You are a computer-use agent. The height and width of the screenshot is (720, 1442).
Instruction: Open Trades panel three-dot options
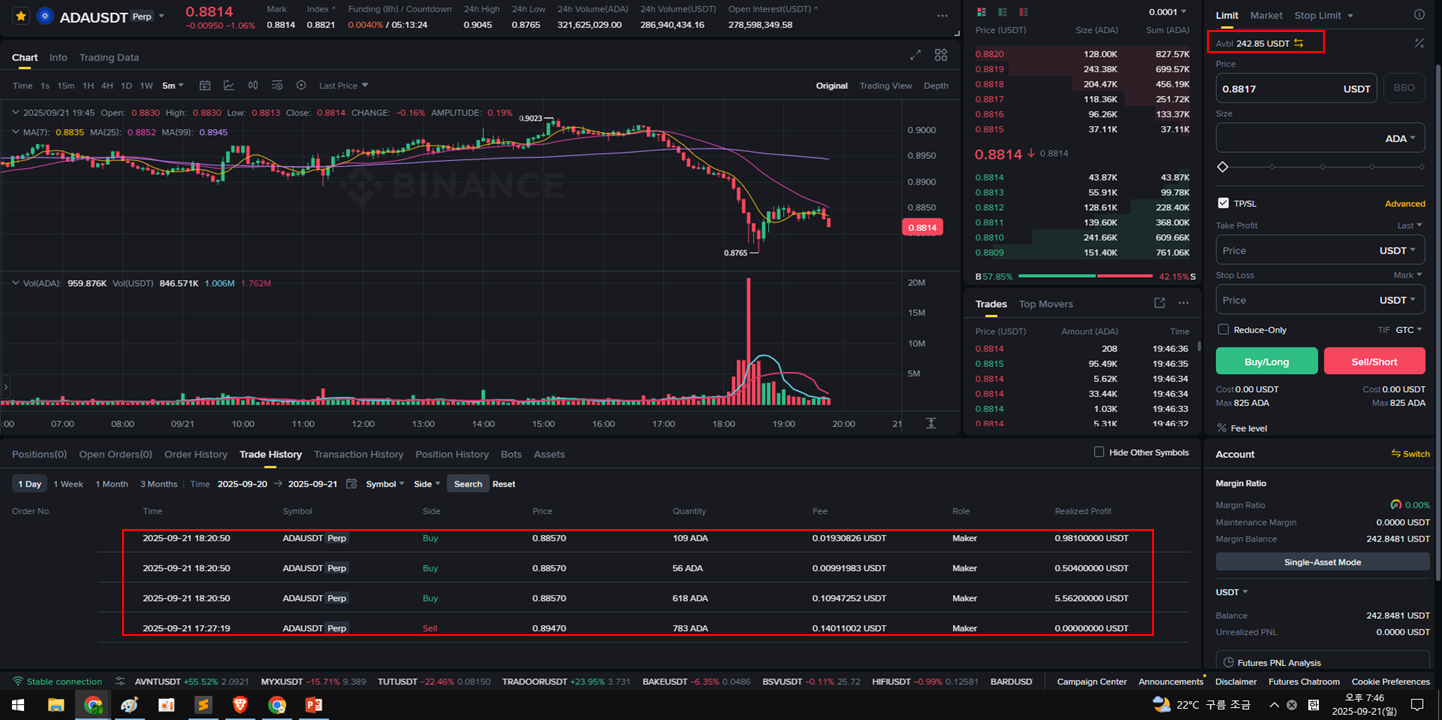[x=1184, y=303]
